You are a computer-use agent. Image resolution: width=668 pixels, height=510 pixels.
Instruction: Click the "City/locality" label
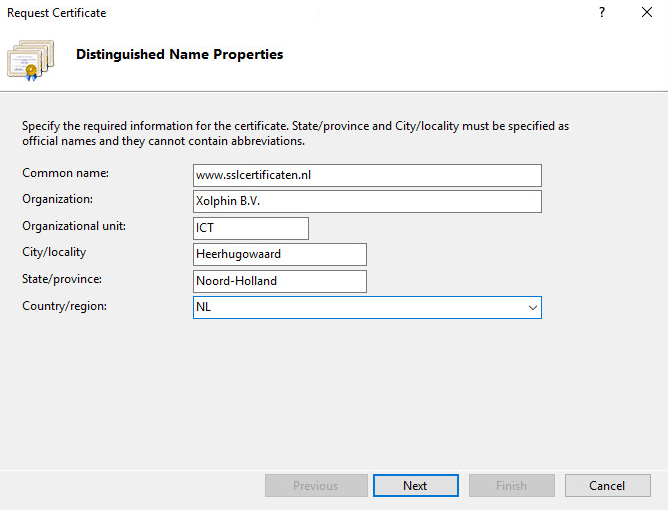54,253
